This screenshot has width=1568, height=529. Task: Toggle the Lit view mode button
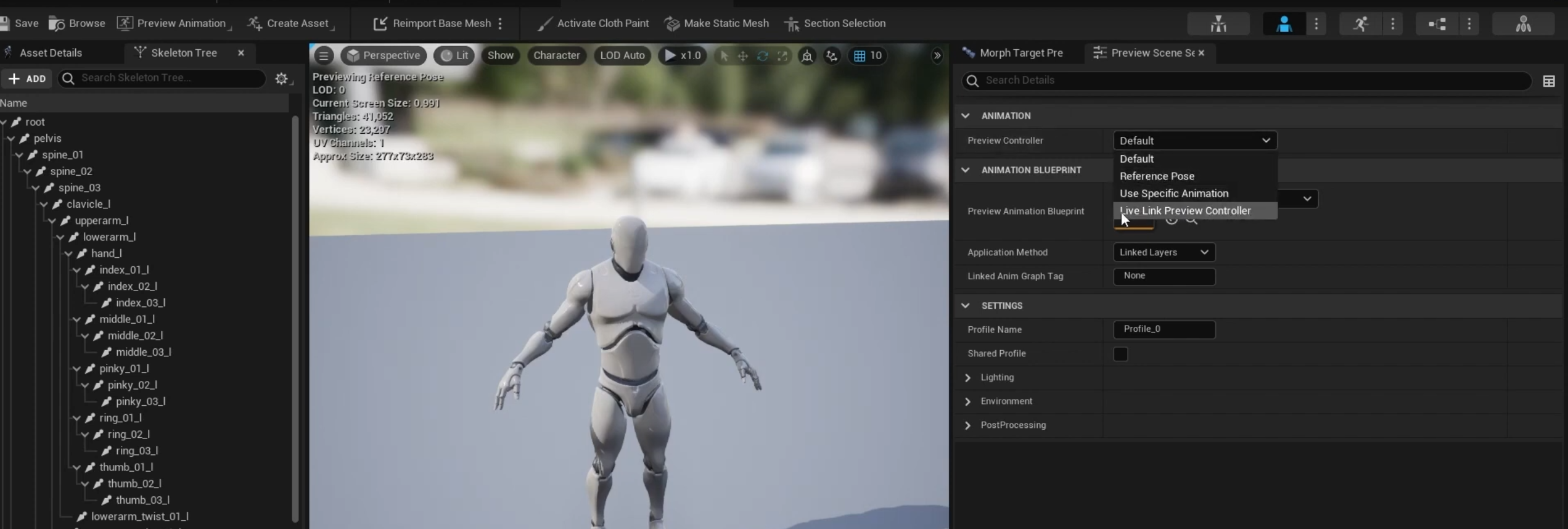454,55
